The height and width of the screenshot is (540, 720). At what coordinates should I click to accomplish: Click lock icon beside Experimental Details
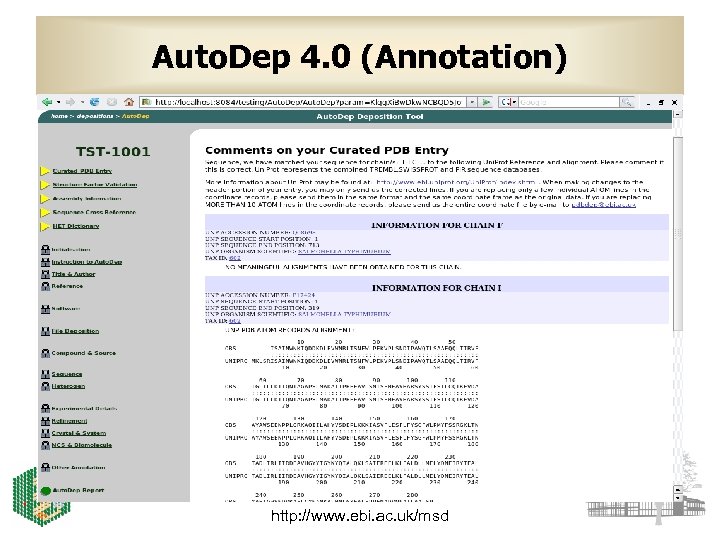coord(45,408)
